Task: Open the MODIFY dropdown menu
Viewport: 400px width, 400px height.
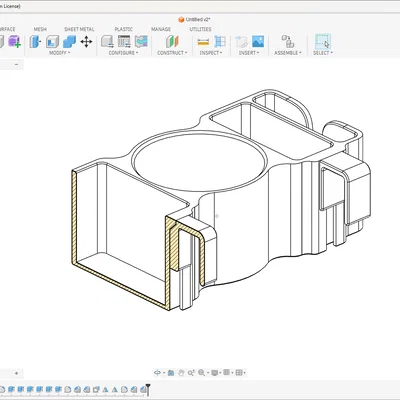Action: tap(59, 53)
